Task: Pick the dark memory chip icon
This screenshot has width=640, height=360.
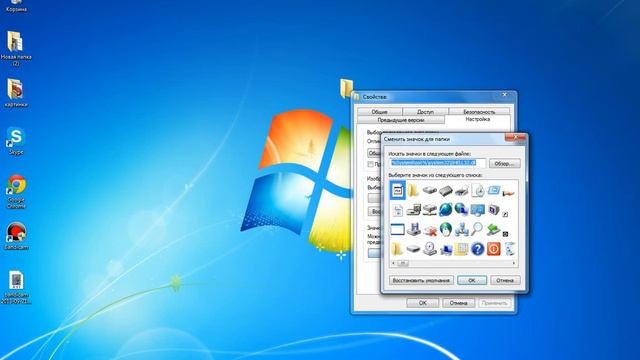Action: tap(446, 191)
